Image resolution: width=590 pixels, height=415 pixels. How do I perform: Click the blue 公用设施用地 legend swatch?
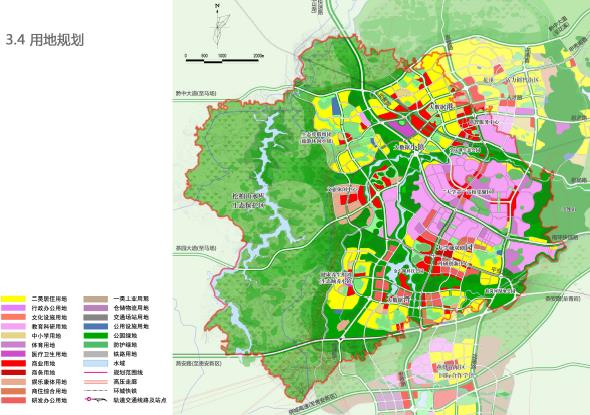(x=96, y=326)
